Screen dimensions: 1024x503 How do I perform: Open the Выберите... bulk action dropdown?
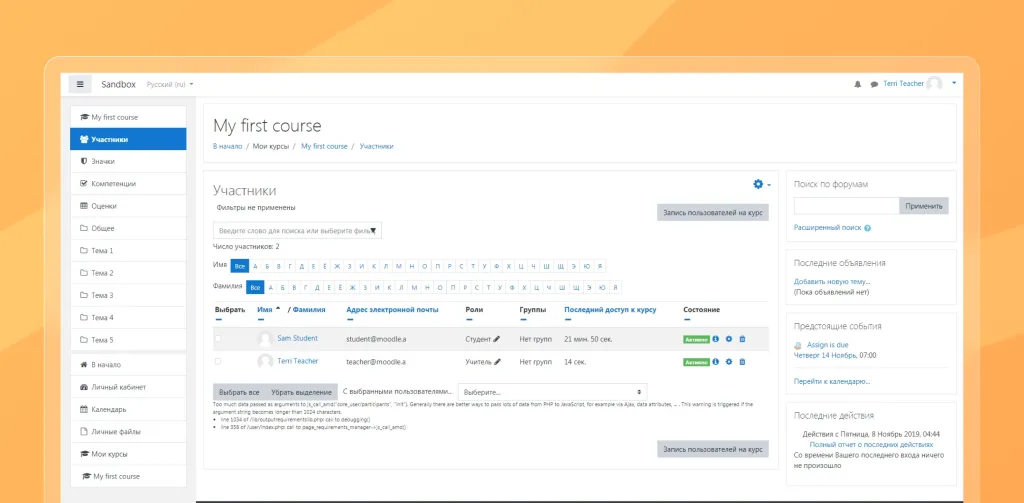tap(552, 392)
